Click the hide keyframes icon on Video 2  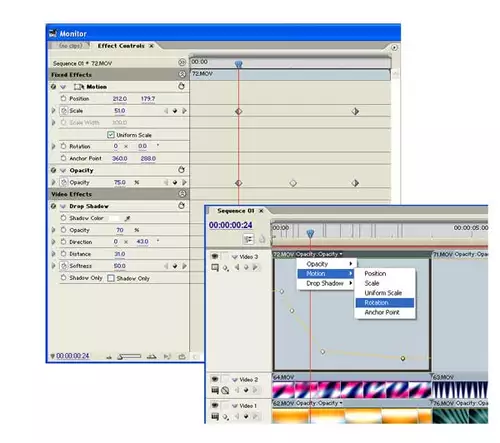click(x=225, y=390)
